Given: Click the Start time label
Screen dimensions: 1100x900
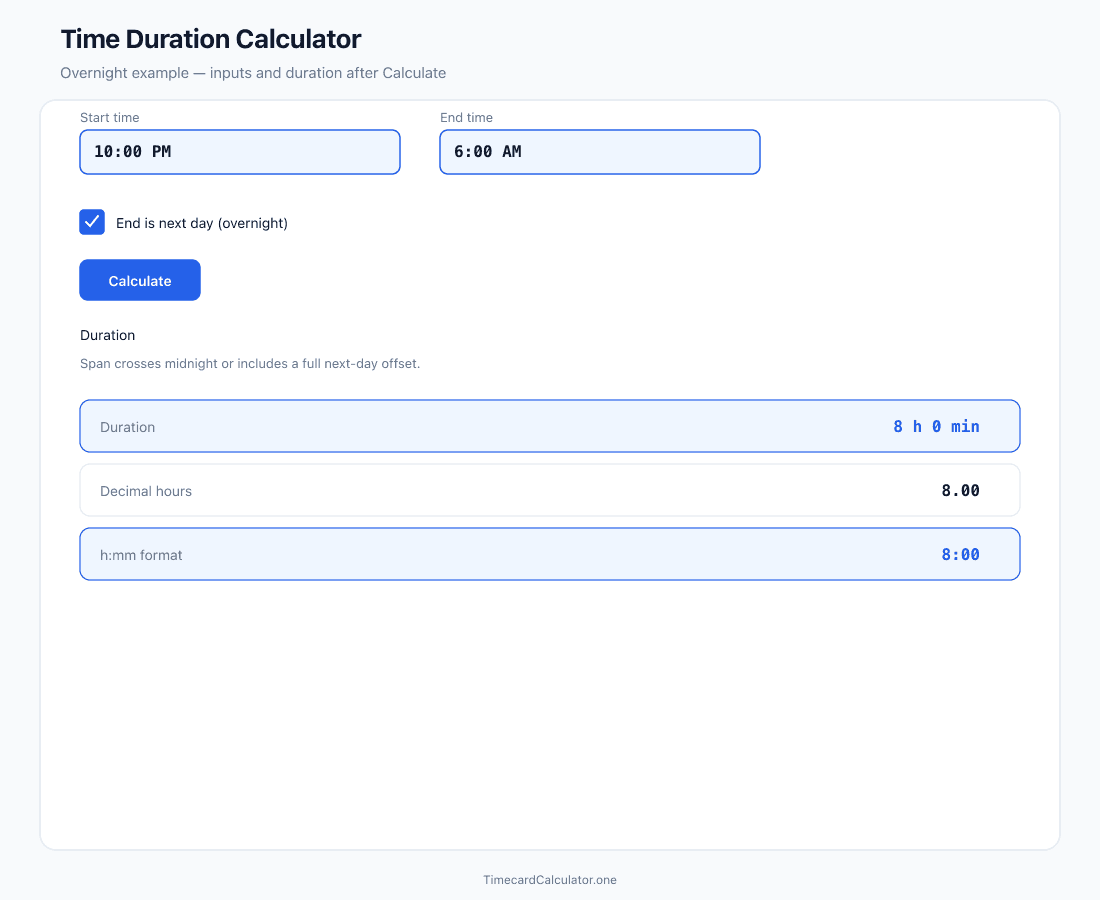Looking at the screenshot, I should 109,117.
